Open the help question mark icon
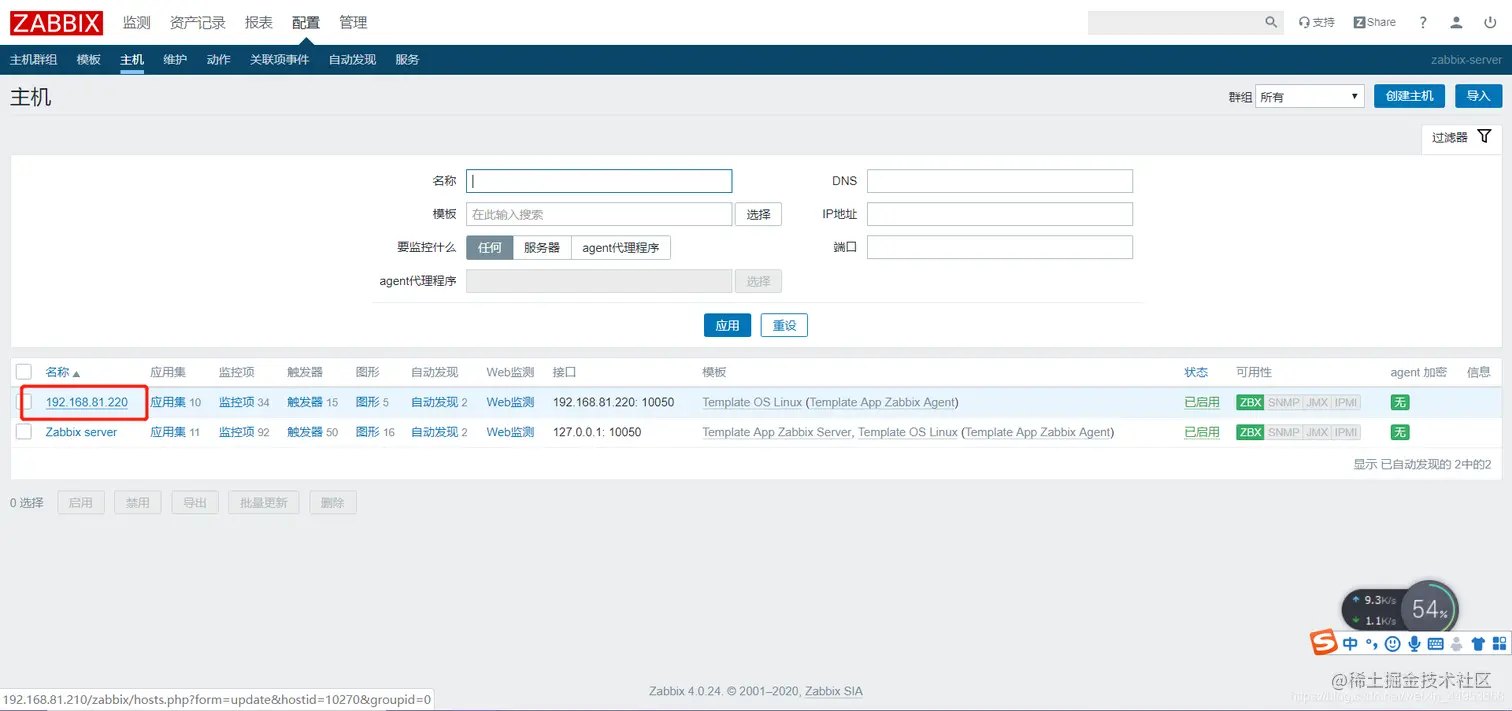 pos(1423,22)
